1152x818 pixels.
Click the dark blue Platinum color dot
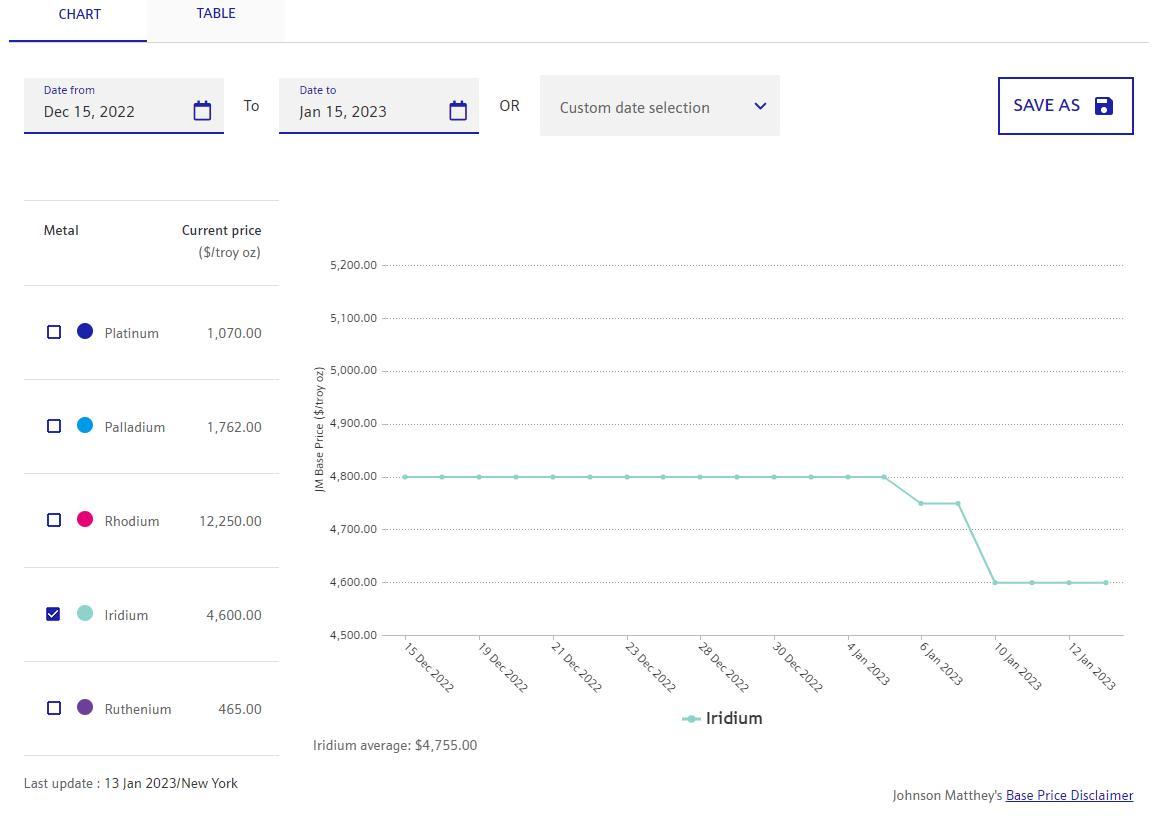tap(85, 331)
